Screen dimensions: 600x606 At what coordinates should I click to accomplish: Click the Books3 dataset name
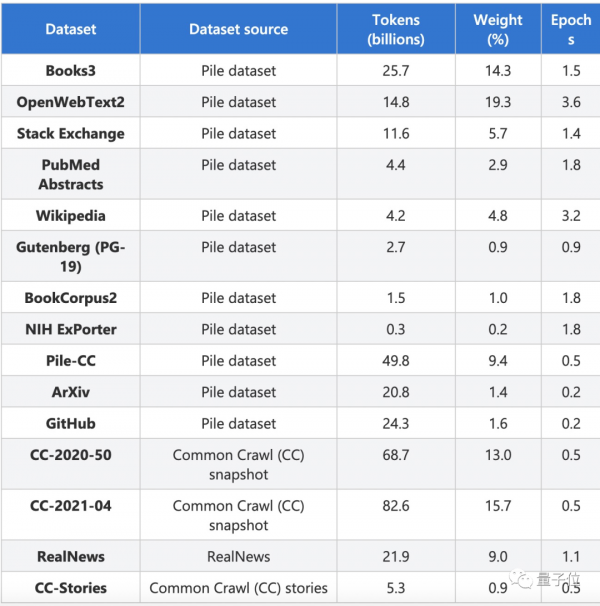coord(71,71)
